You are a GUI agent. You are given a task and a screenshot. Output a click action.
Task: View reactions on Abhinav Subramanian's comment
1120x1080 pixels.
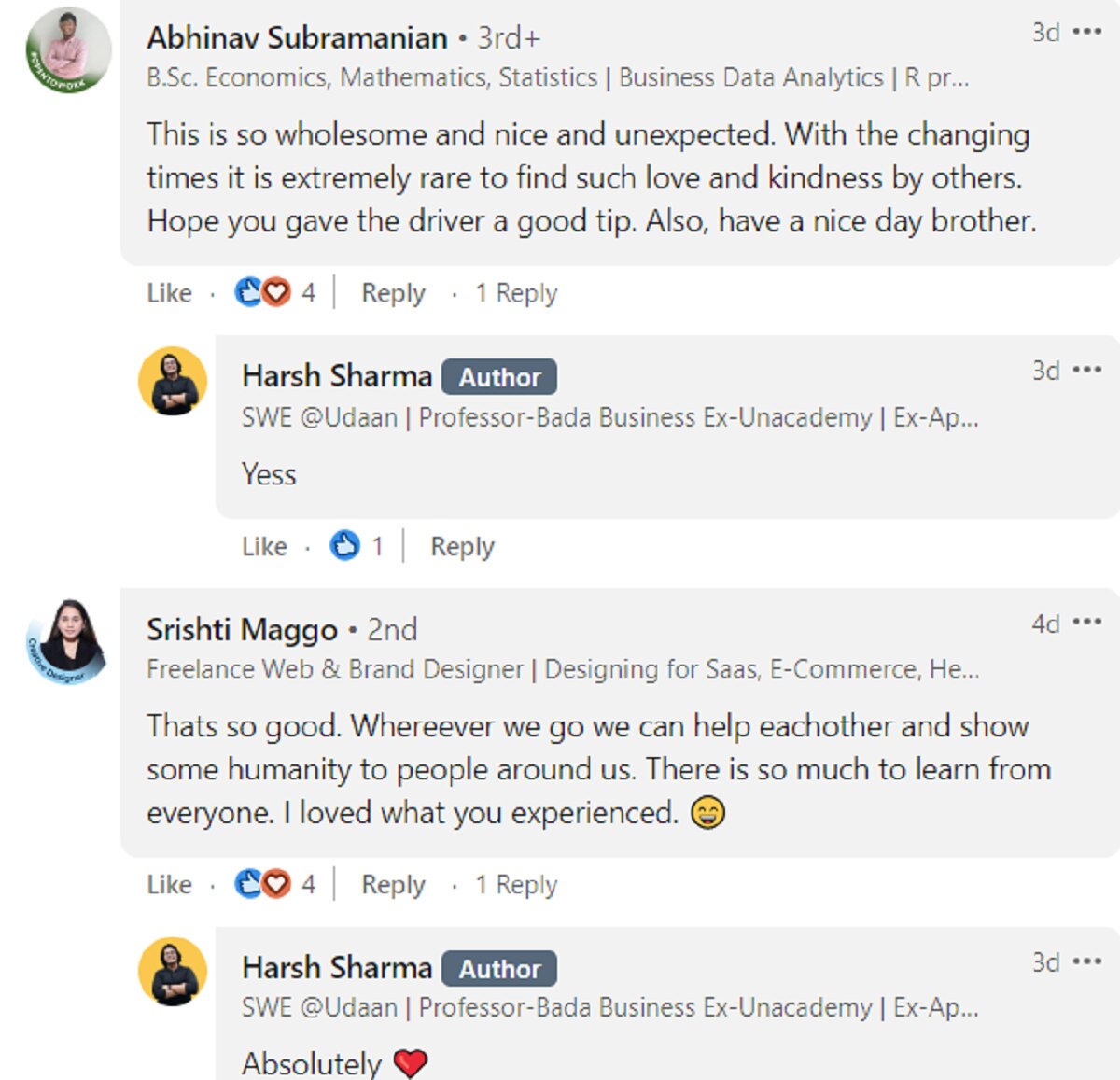[x=263, y=293]
